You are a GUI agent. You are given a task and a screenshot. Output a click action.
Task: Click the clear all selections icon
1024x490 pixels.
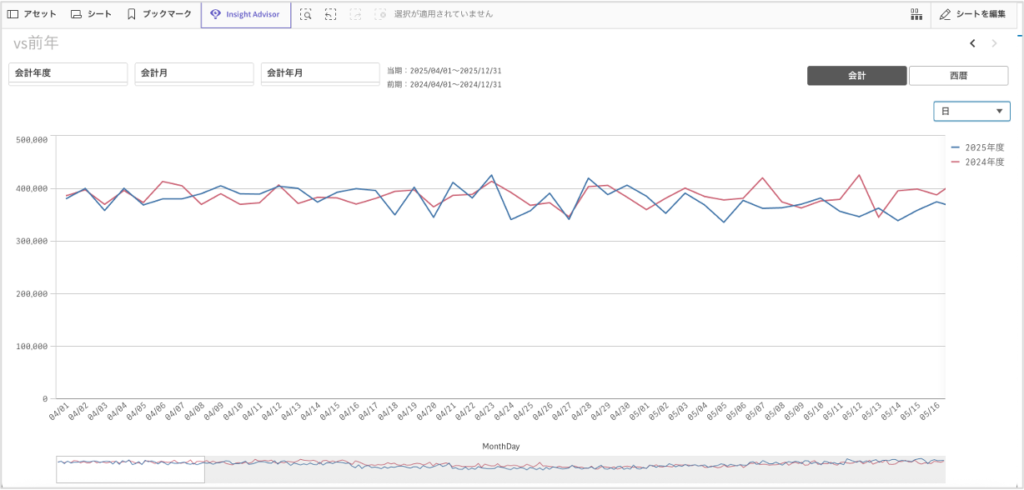[380, 15]
